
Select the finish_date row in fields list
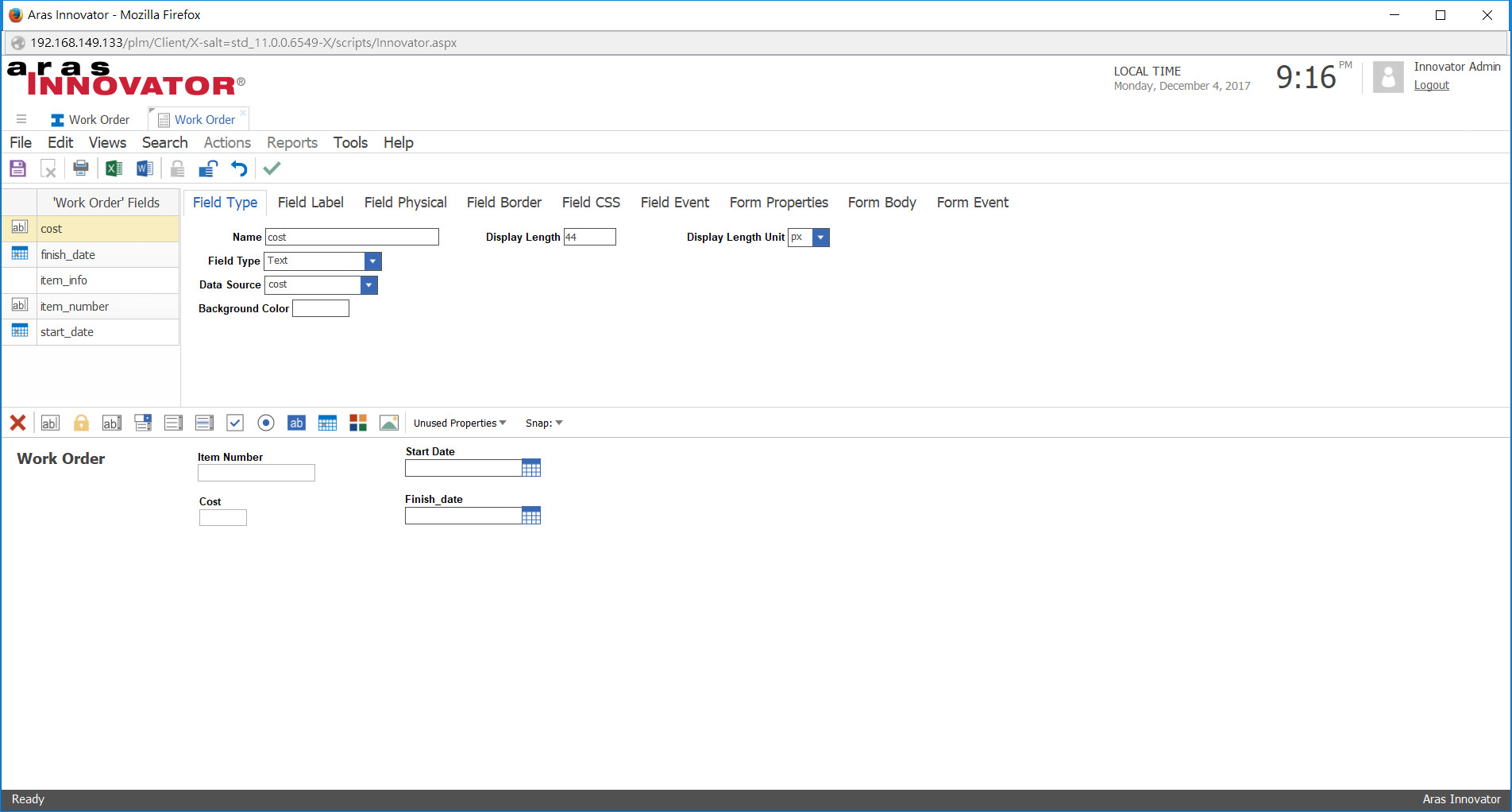(91, 254)
